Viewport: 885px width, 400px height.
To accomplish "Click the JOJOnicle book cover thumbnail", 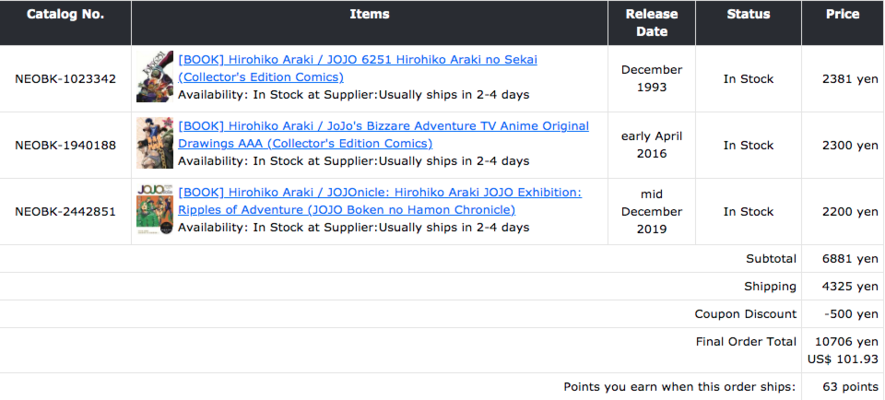I will [x=155, y=209].
